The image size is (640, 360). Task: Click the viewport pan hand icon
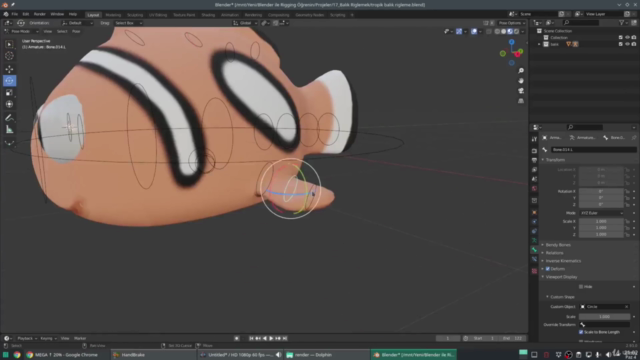[521, 81]
